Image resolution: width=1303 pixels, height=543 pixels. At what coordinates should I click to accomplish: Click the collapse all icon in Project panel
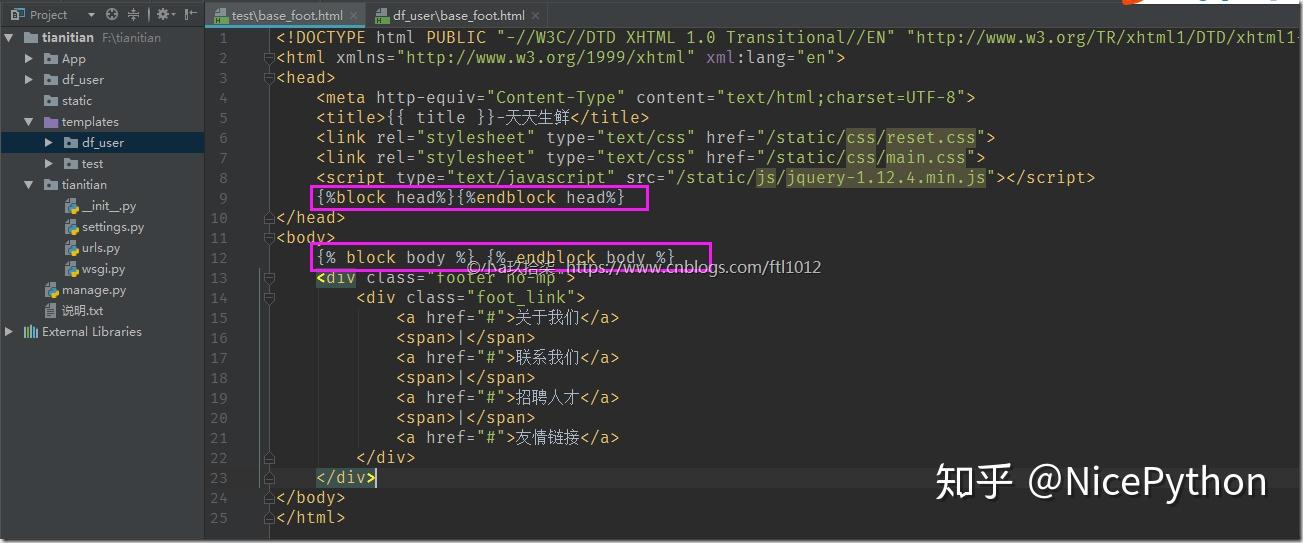(134, 15)
